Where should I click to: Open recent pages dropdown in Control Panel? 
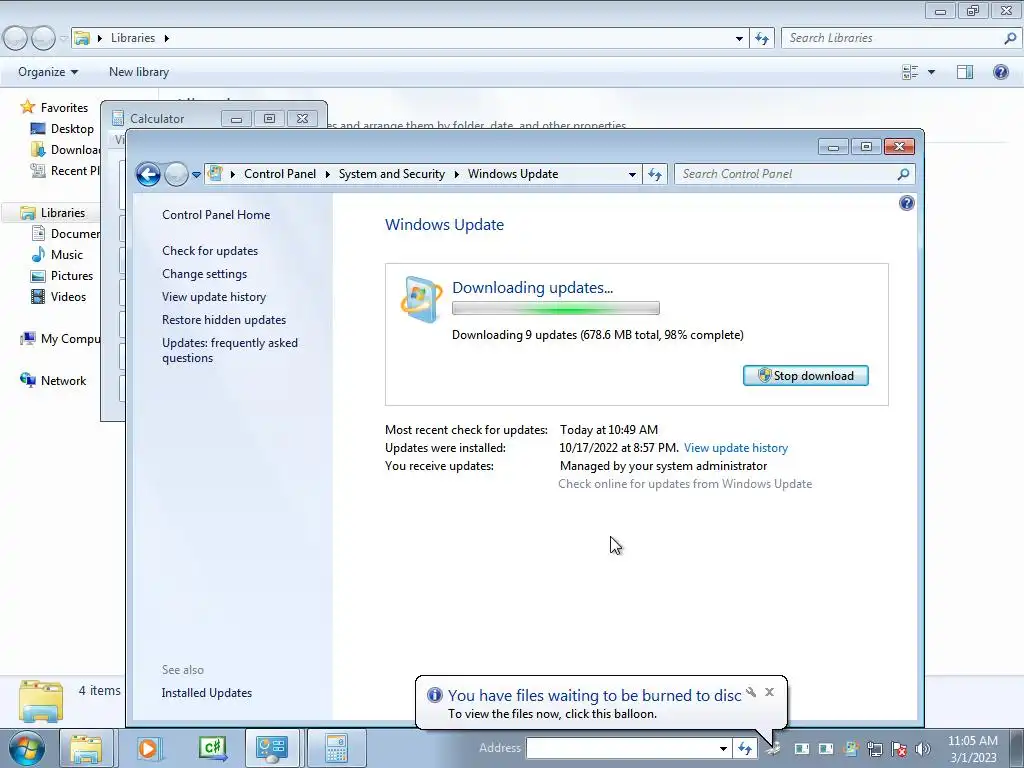click(196, 174)
